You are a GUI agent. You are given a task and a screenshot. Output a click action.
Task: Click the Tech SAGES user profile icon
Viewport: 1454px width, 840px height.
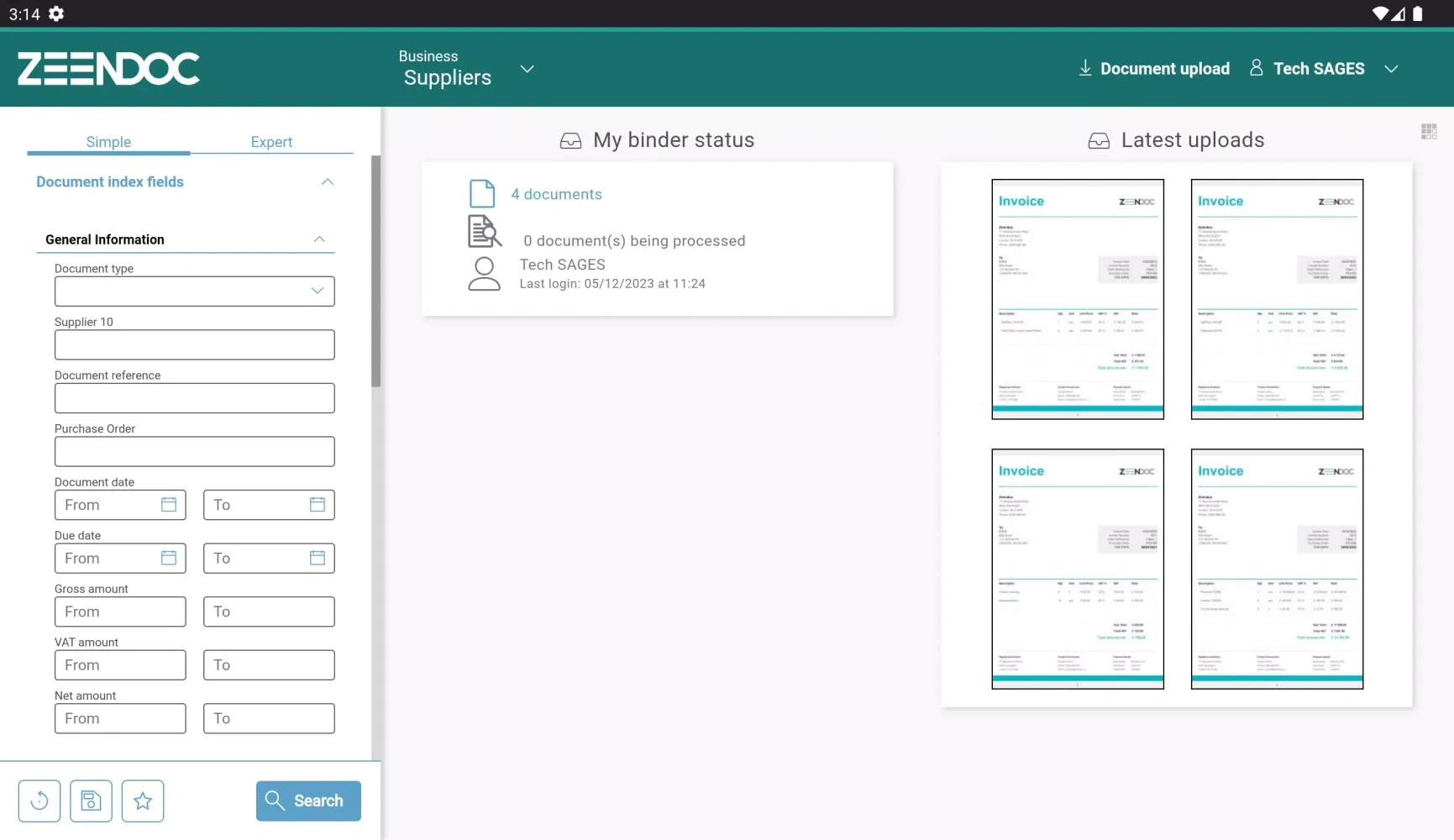click(1257, 68)
